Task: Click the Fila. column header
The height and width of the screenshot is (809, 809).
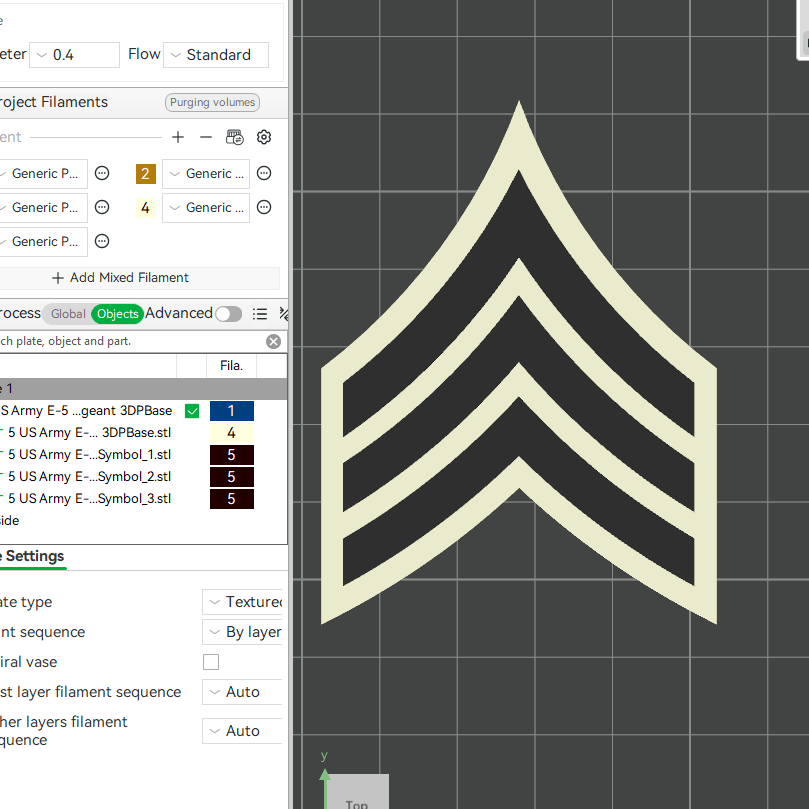Action: tap(231, 366)
